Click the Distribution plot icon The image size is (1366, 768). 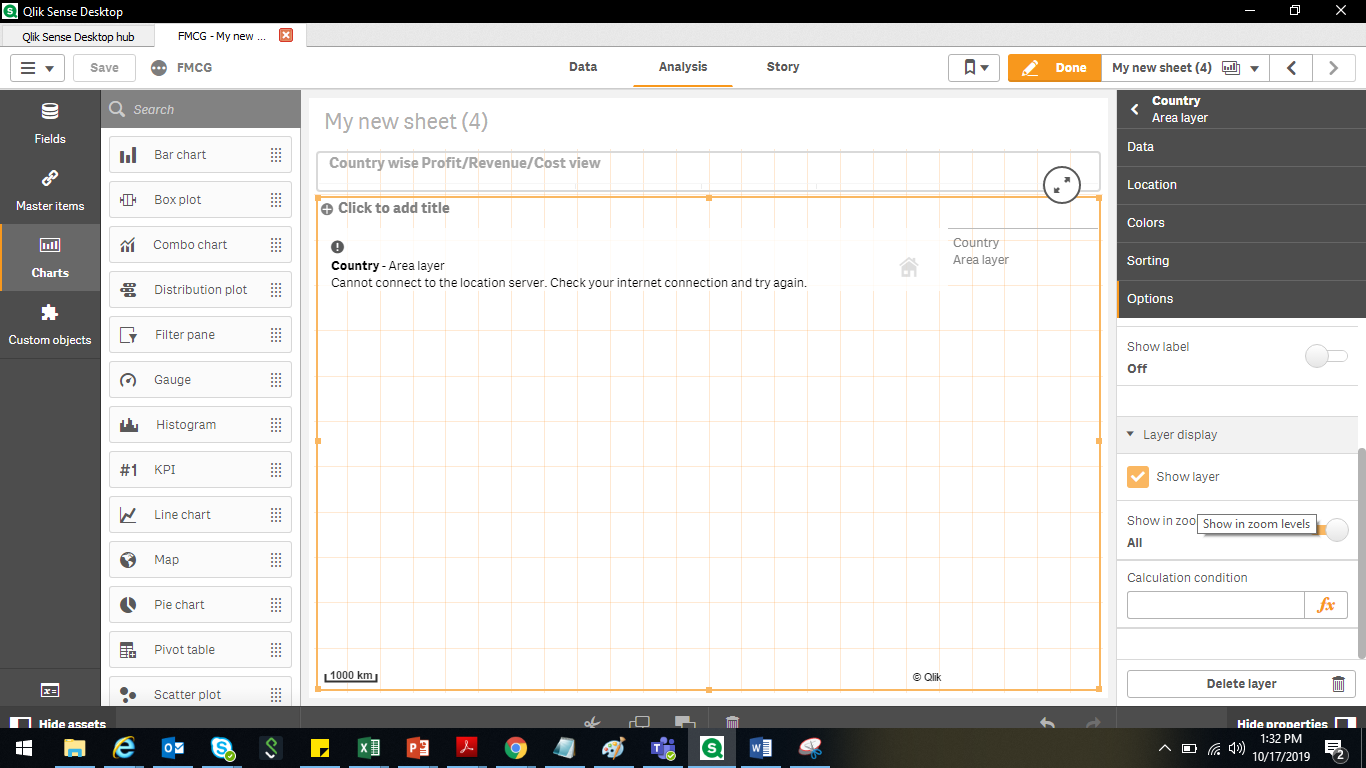pyautogui.click(x=128, y=290)
